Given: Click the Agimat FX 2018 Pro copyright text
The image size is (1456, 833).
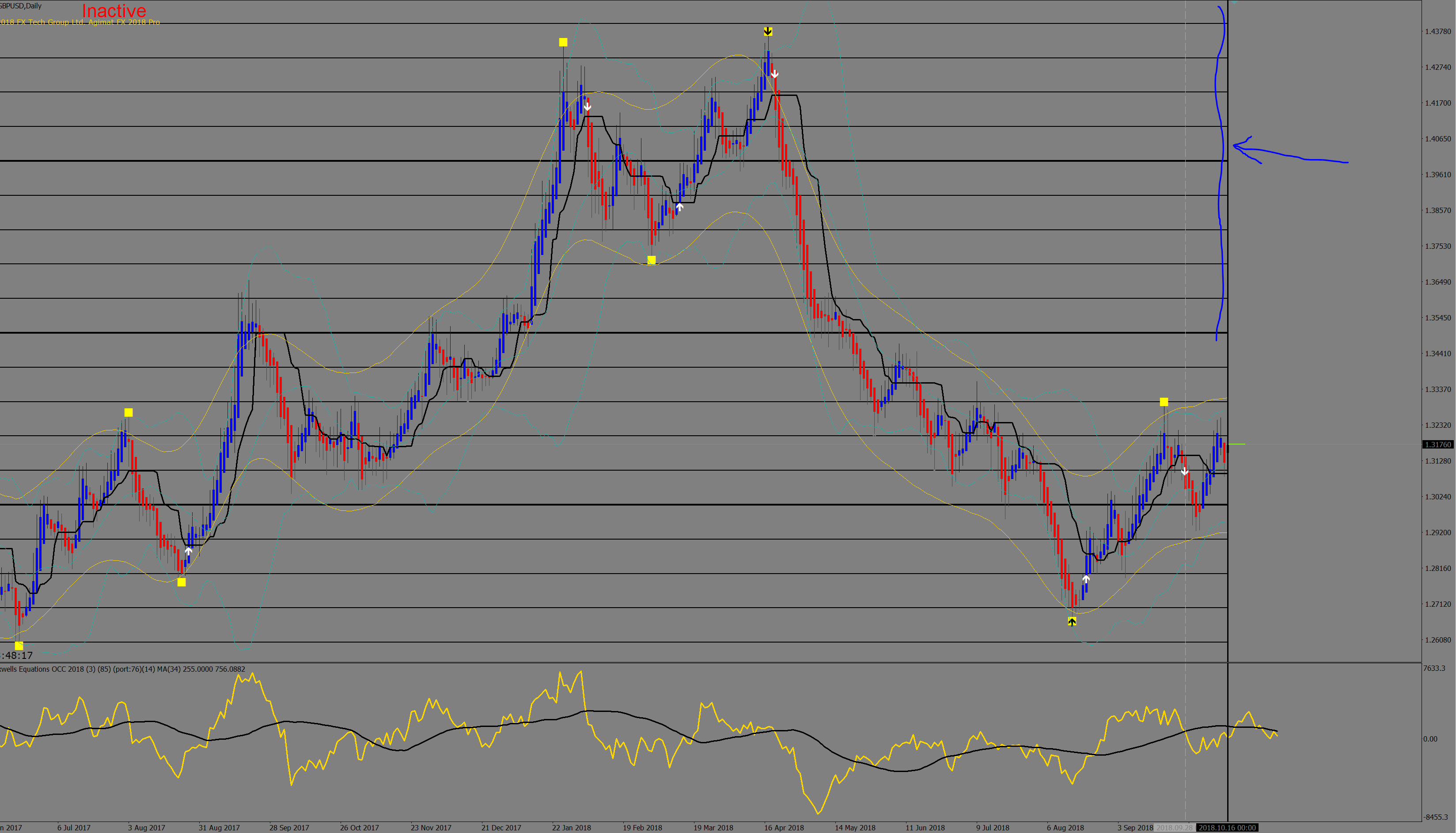Looking at the screenshot, I should click(80, 22).
